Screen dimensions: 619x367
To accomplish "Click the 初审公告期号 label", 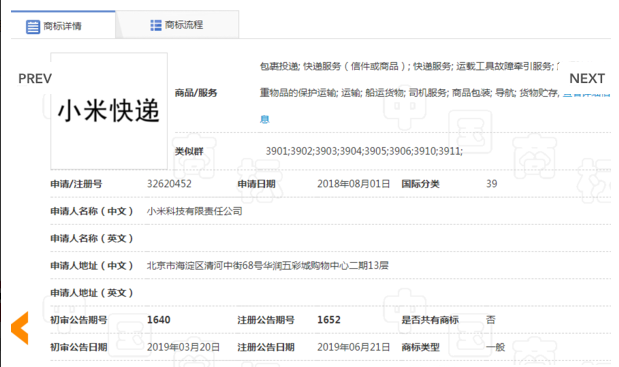I will click(79, 320).
